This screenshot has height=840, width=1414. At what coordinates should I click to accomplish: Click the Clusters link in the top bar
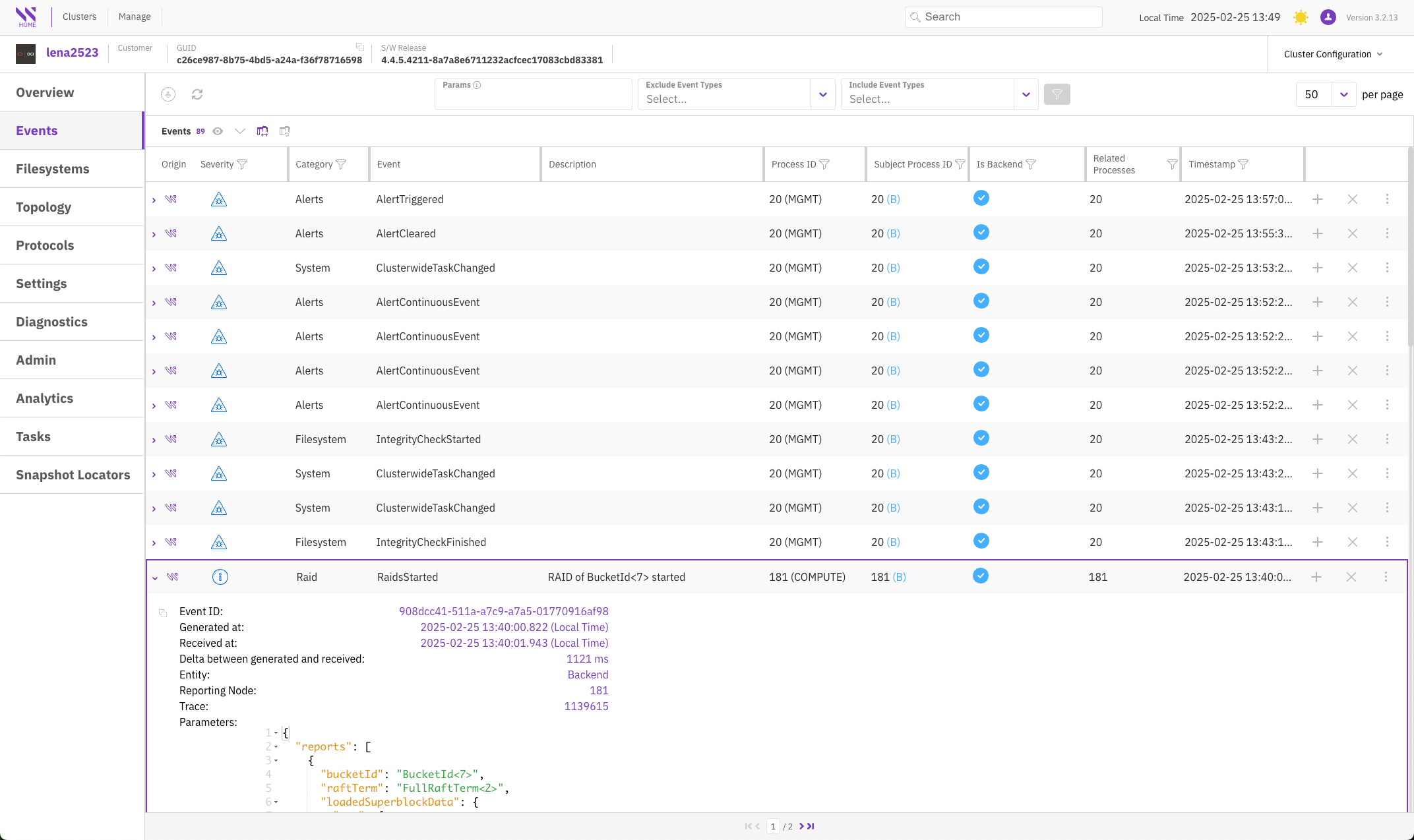[x=79, y=16]
